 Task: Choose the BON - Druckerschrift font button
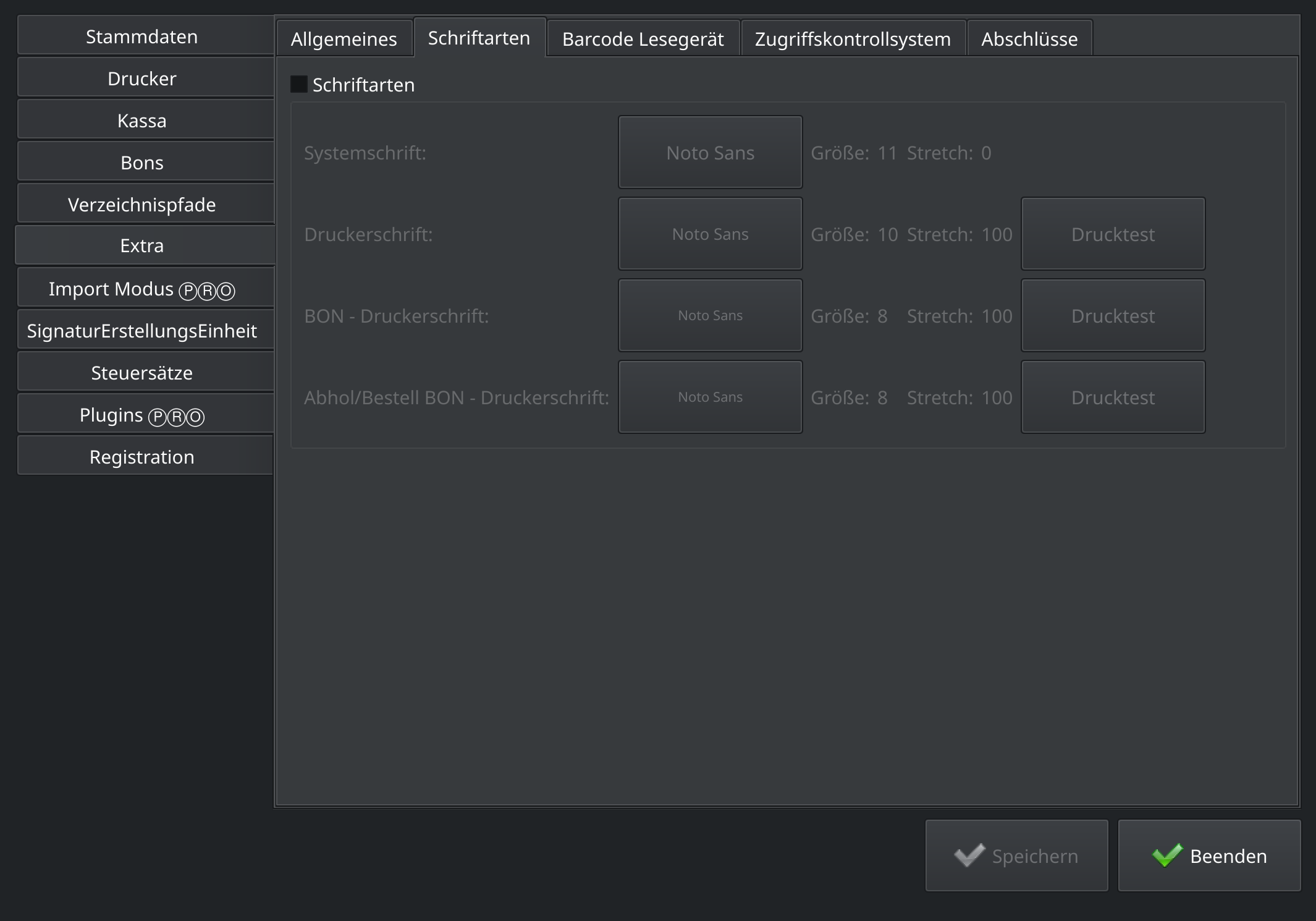pos(711,315)
